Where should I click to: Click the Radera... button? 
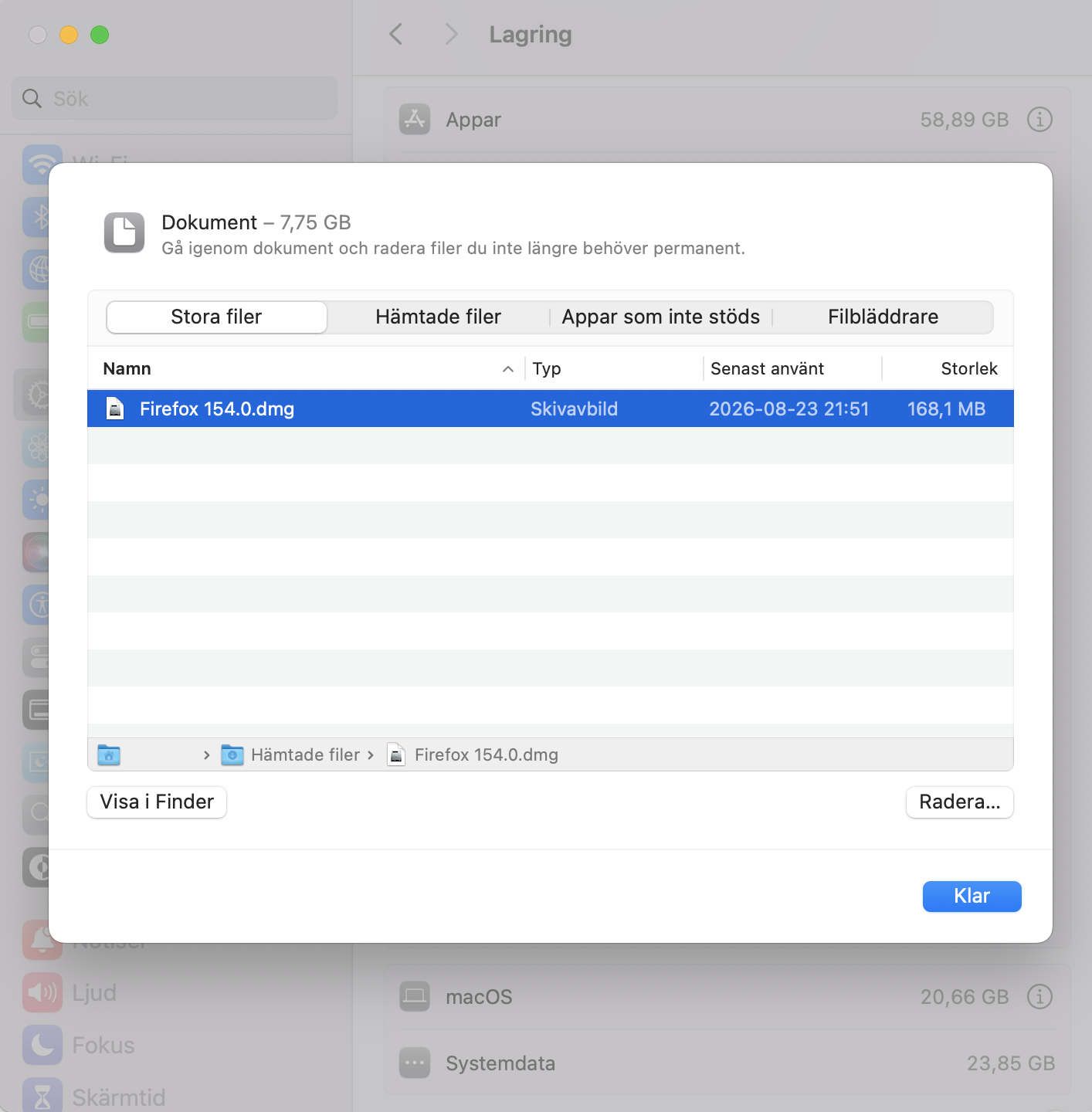[x=959, y=802]
